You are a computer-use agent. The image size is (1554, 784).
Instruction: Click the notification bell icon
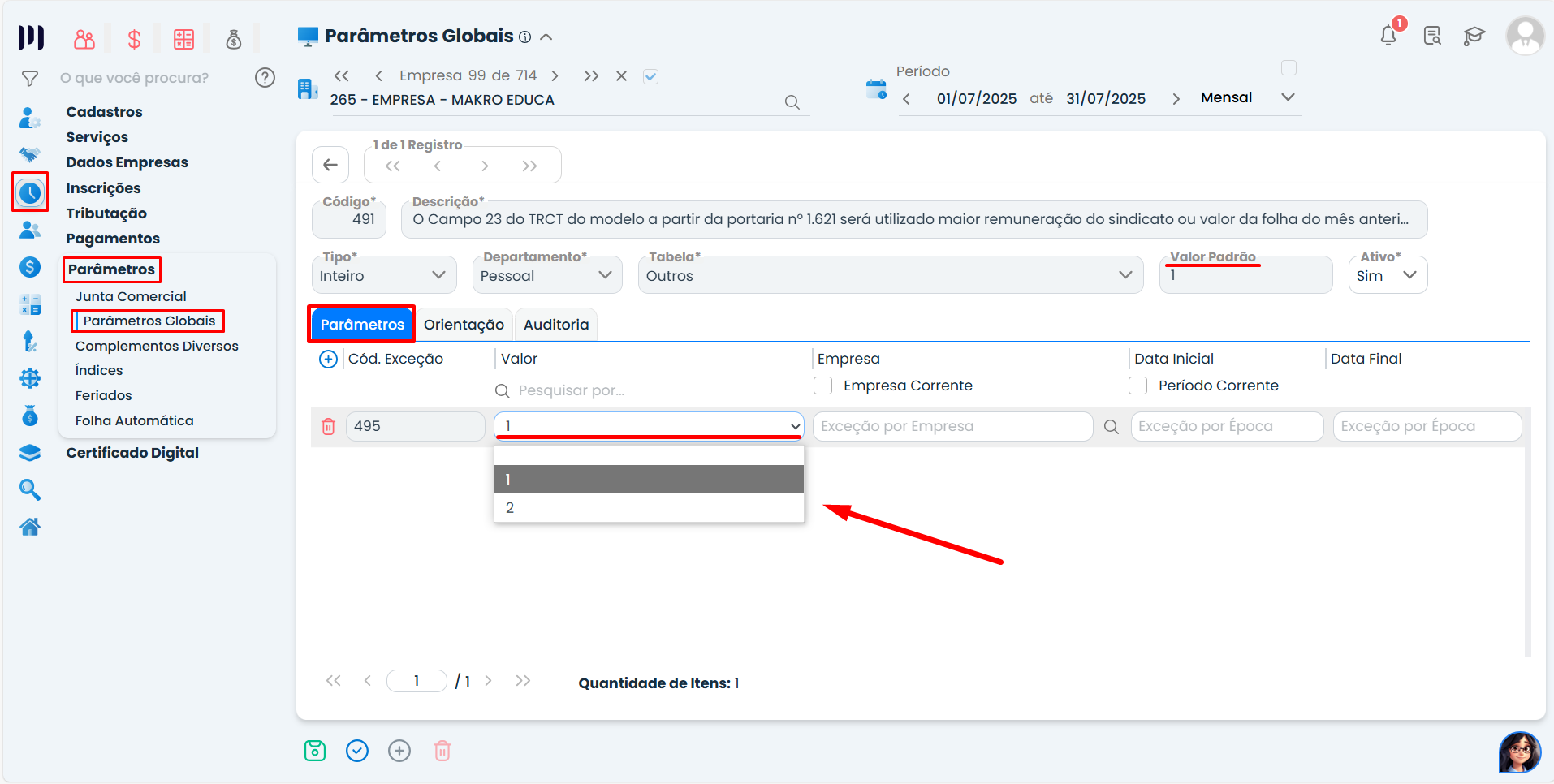(1388, 36)
